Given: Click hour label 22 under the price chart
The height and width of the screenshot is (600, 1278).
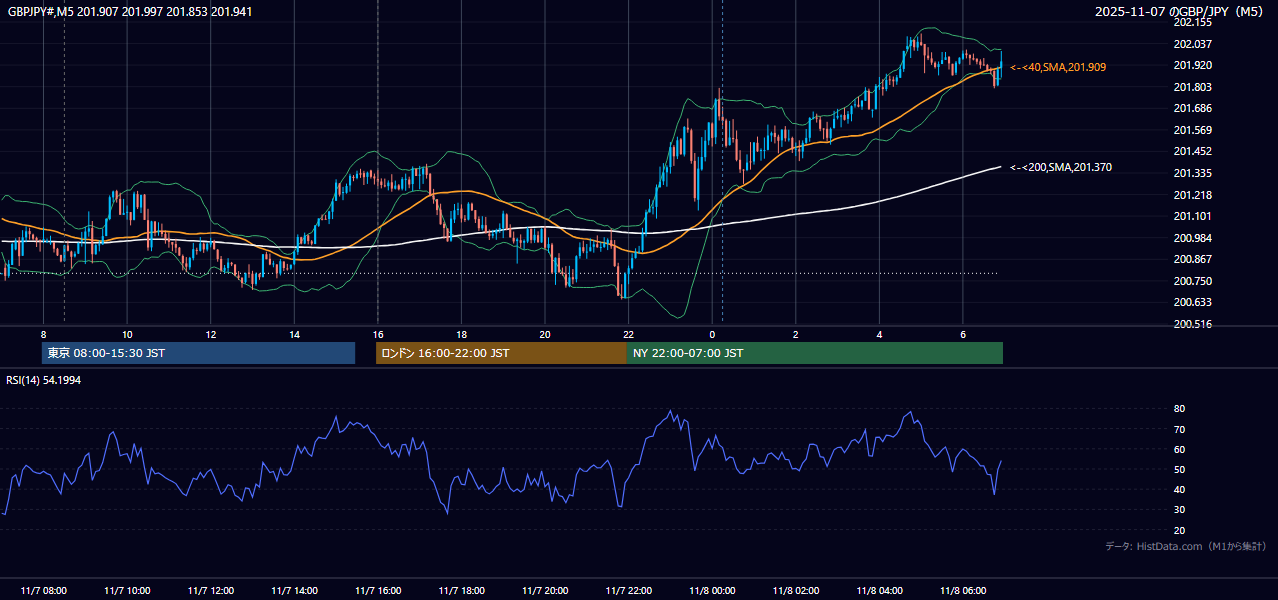Looking at the screenshot, I should pos(628,334).
